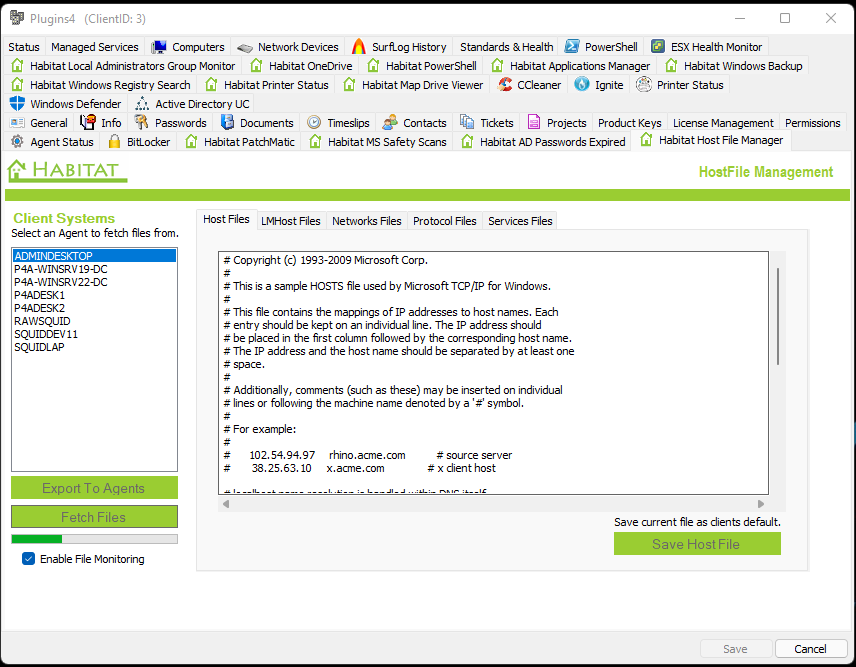Click the PowerShell tab icon

572,46
